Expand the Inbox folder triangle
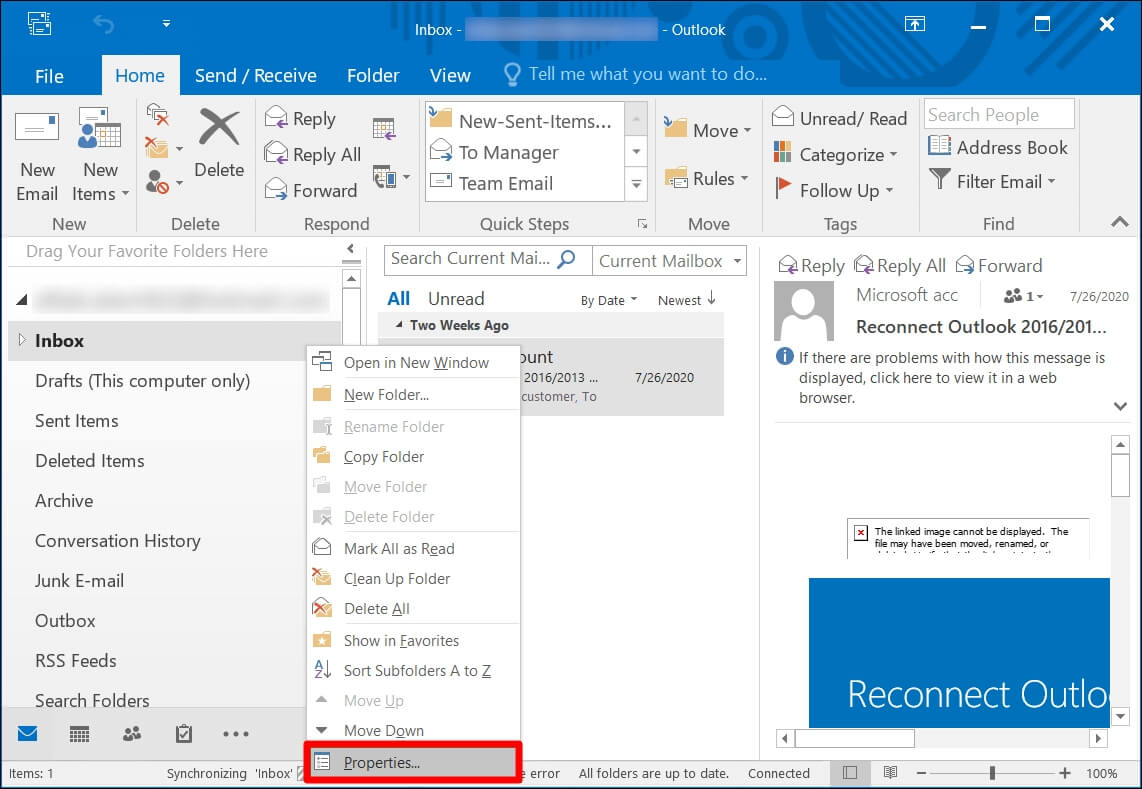Viewport: 1142px width, 789px height. tap(22, 339)
